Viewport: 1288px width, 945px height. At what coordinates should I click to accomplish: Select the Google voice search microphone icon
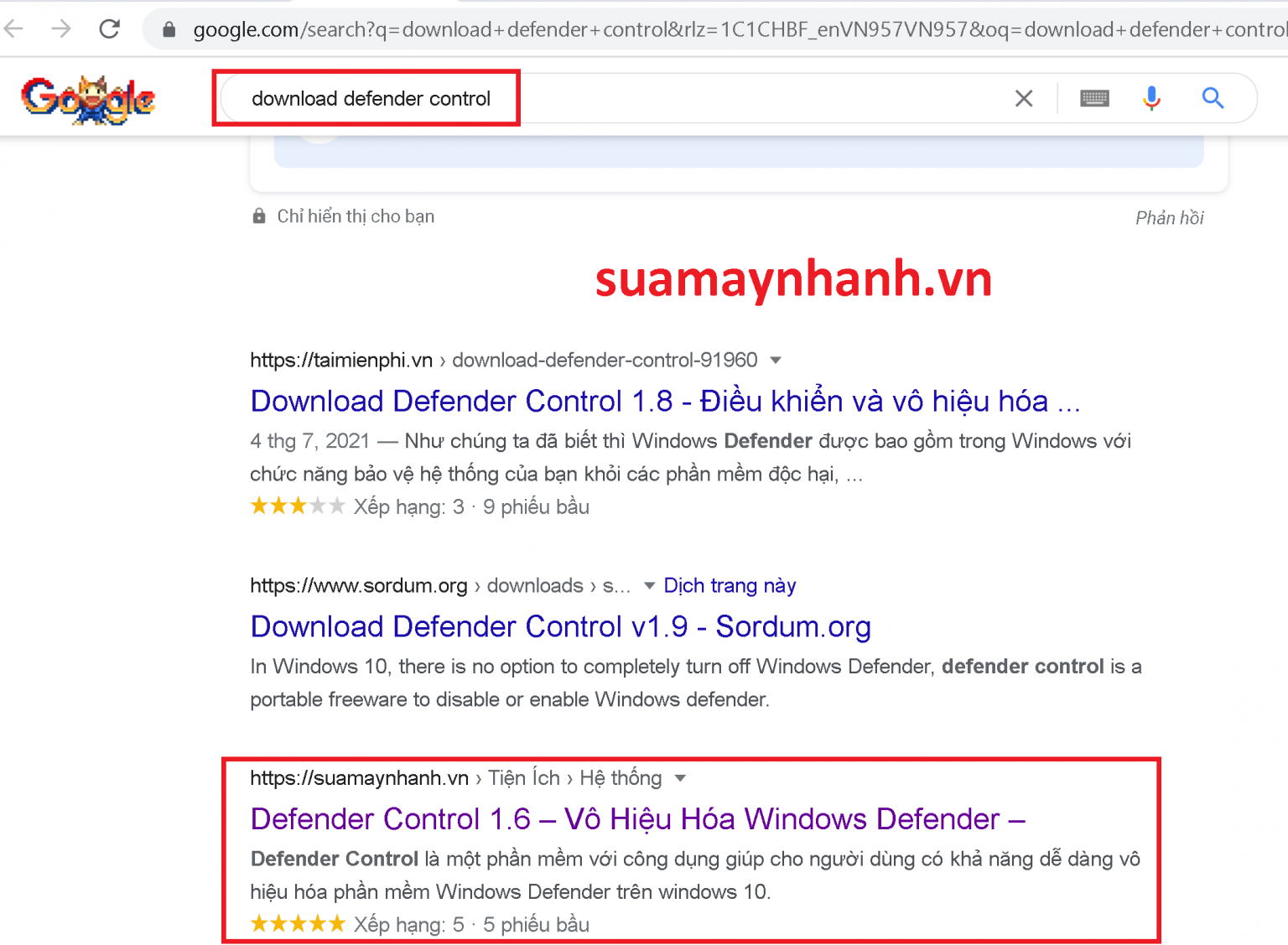click(1151, 98)
